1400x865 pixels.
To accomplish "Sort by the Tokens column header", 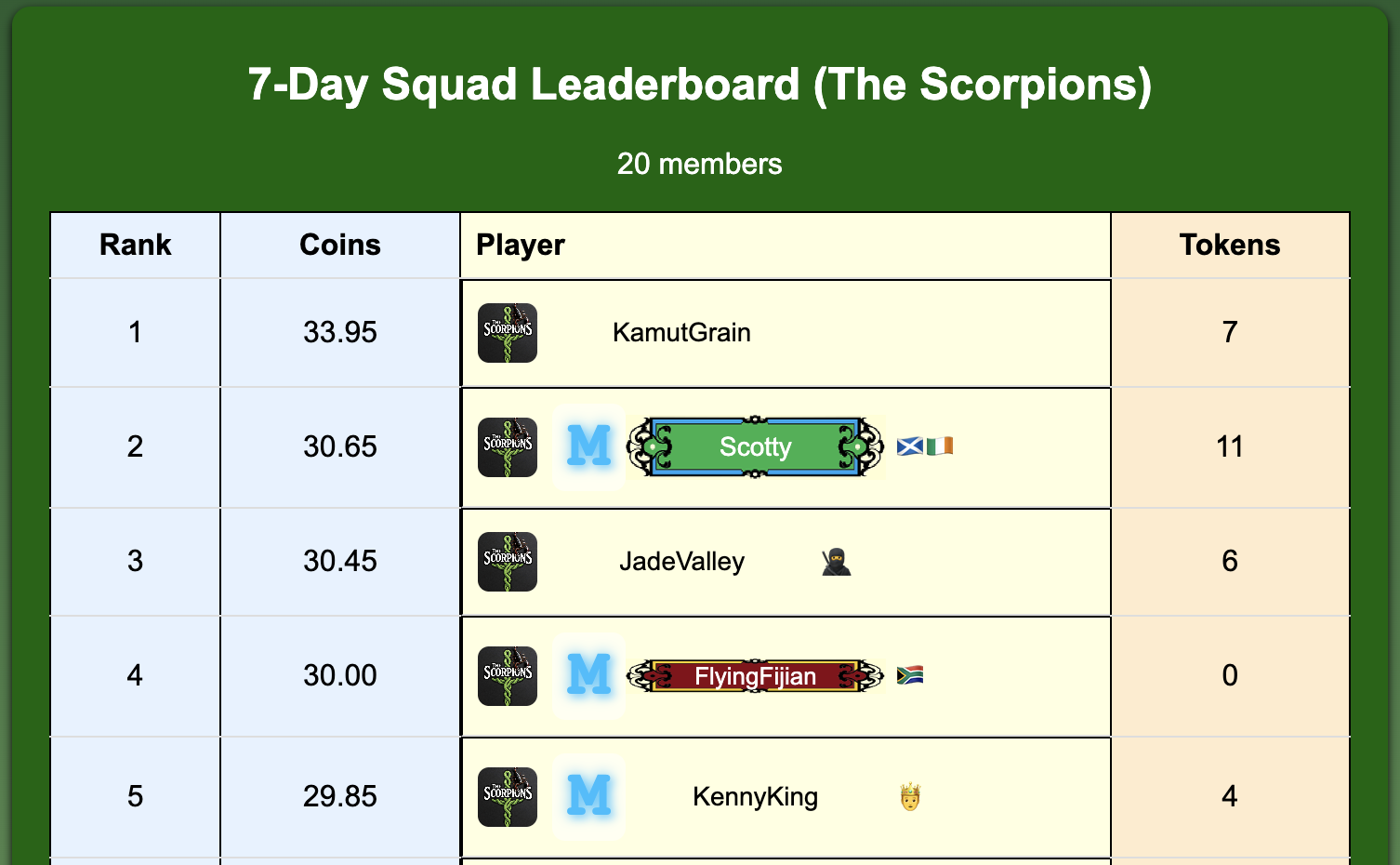I will point(1229,245).
